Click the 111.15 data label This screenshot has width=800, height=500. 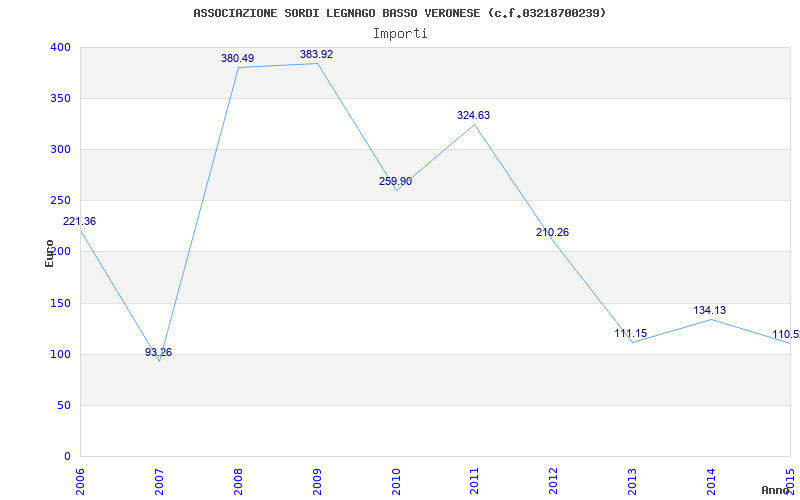(631, 333)
